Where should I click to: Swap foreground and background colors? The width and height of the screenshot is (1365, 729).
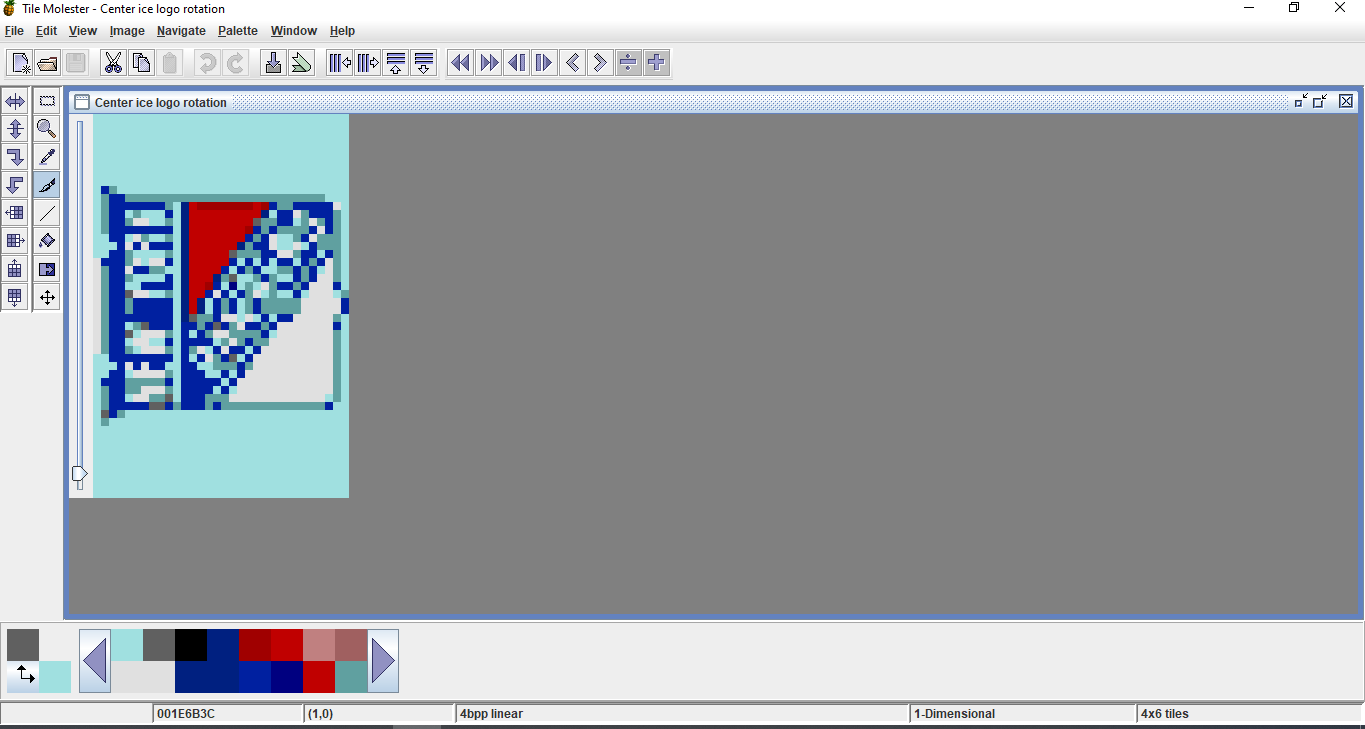tap(25, 676)
